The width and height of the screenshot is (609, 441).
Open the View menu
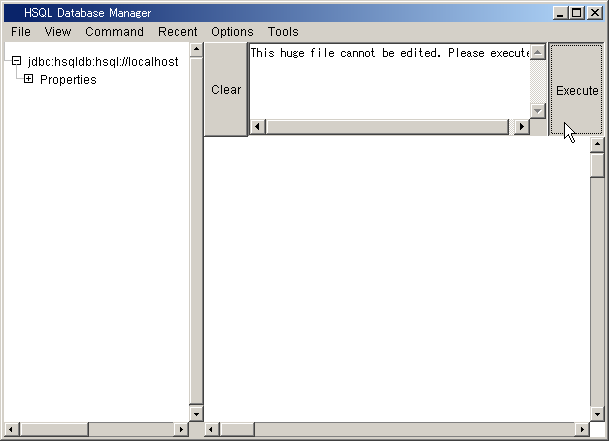point(57,31)
